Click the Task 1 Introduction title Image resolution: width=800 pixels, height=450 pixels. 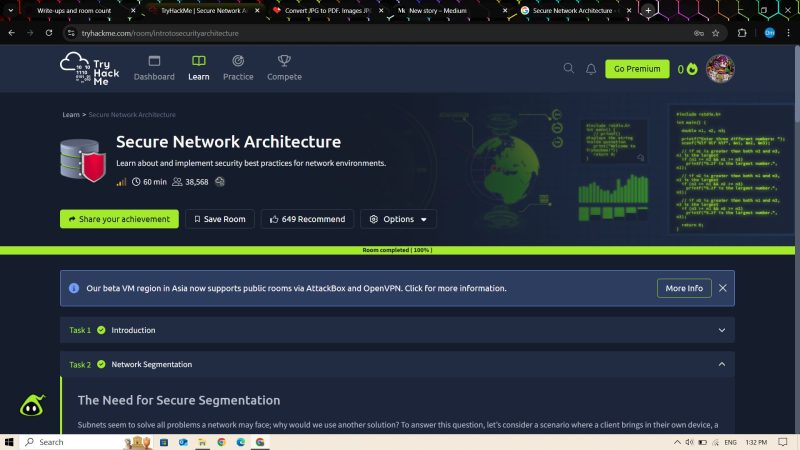[x=133, y=330]
